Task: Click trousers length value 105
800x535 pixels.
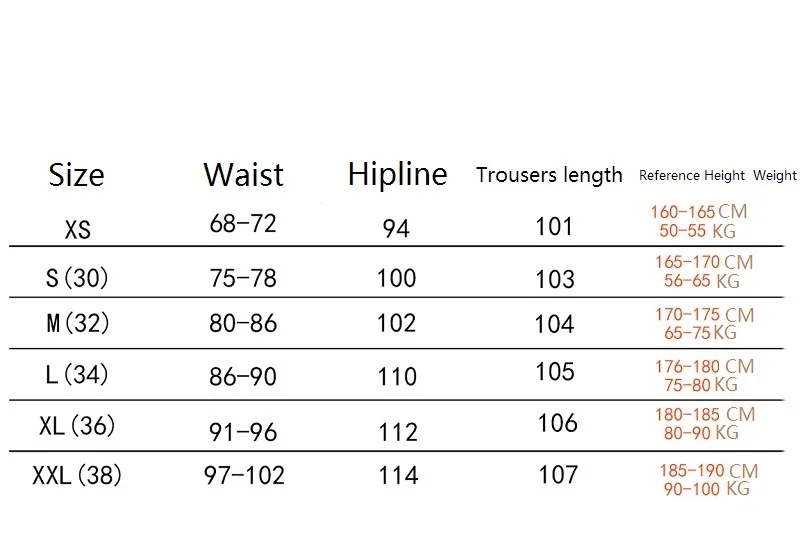Action: 554,372
